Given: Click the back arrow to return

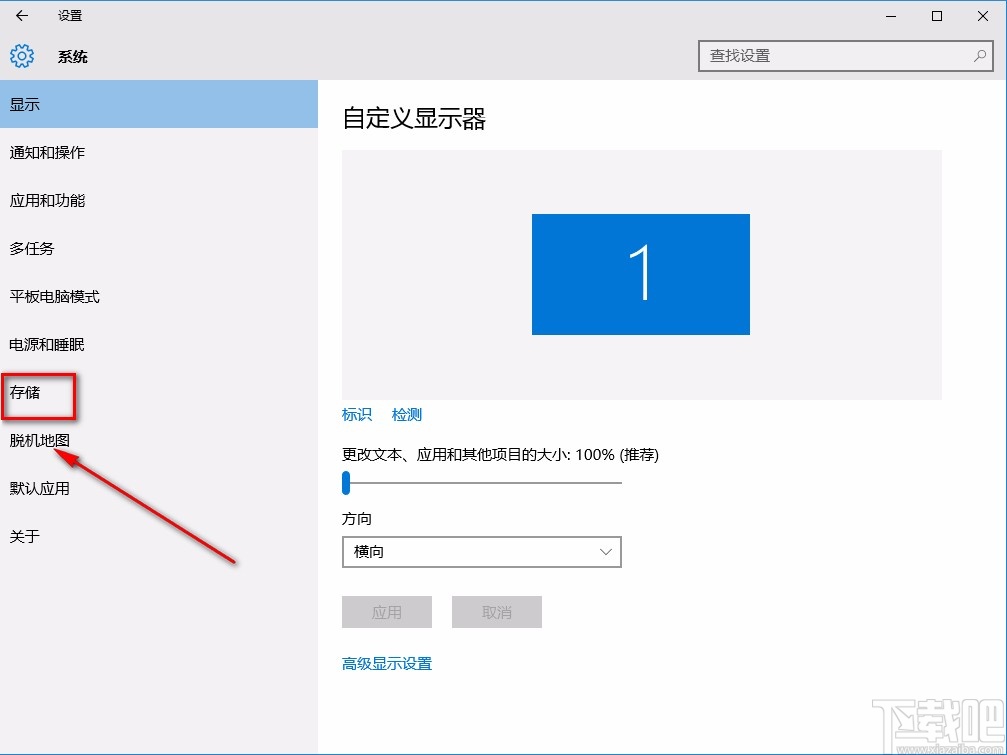Looking at the screenshot, I should [20, 15].
